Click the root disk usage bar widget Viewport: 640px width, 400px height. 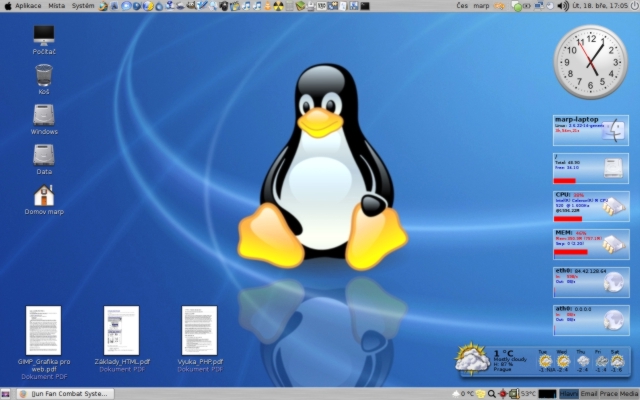coord(591,168)
